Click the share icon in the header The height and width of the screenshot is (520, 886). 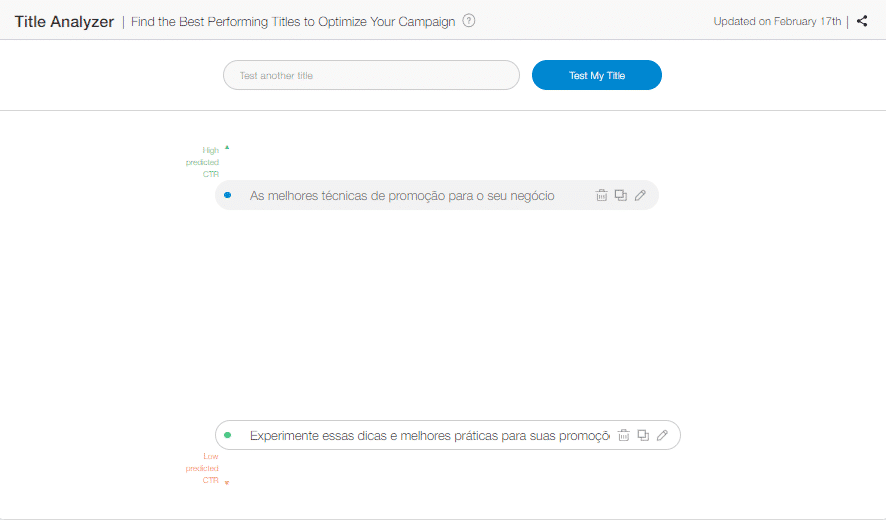pos(862,21)
